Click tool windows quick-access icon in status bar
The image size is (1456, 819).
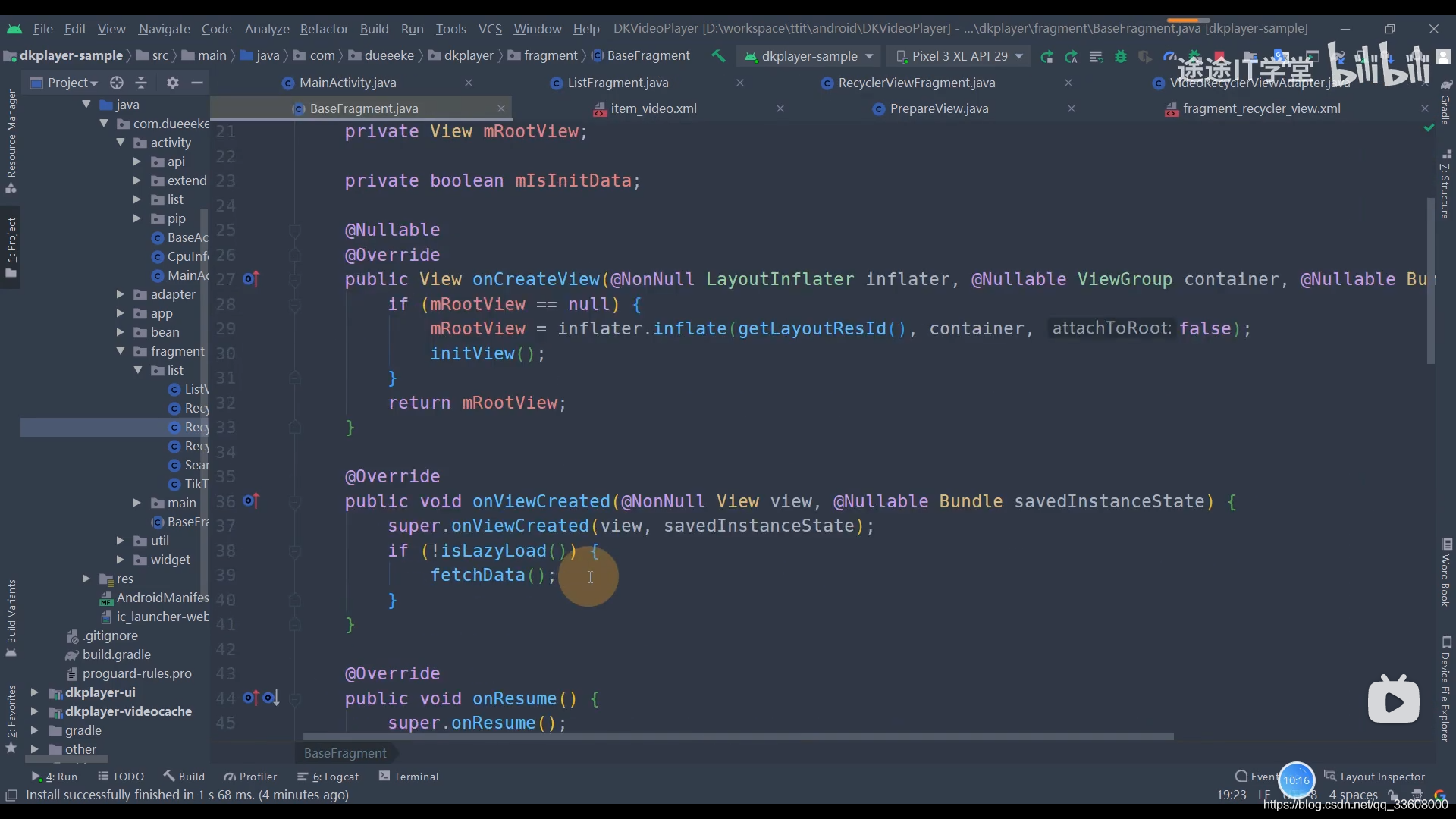(x=11, y=795)
